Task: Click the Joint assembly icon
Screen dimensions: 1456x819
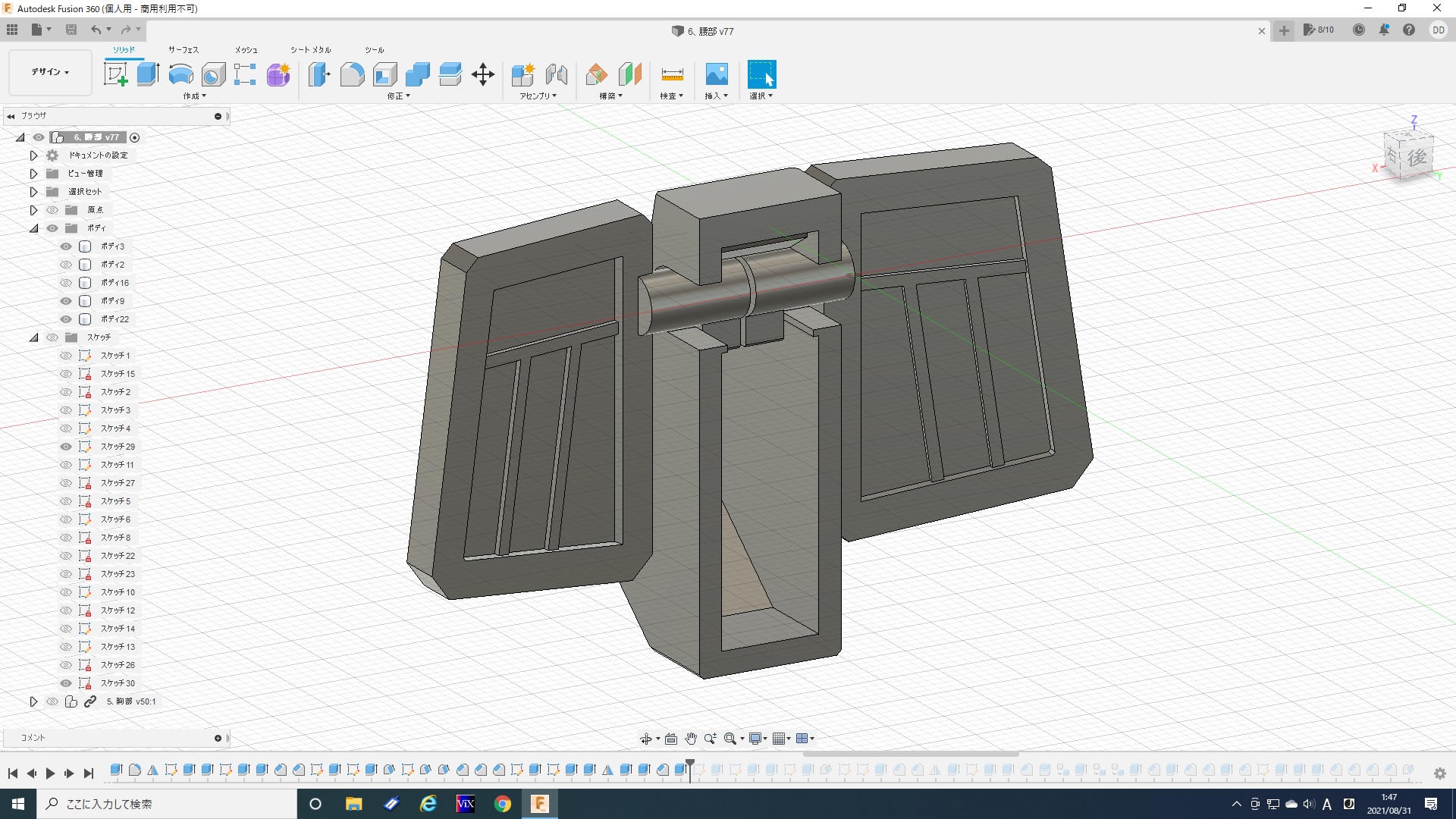Action: tap(556, 74)
